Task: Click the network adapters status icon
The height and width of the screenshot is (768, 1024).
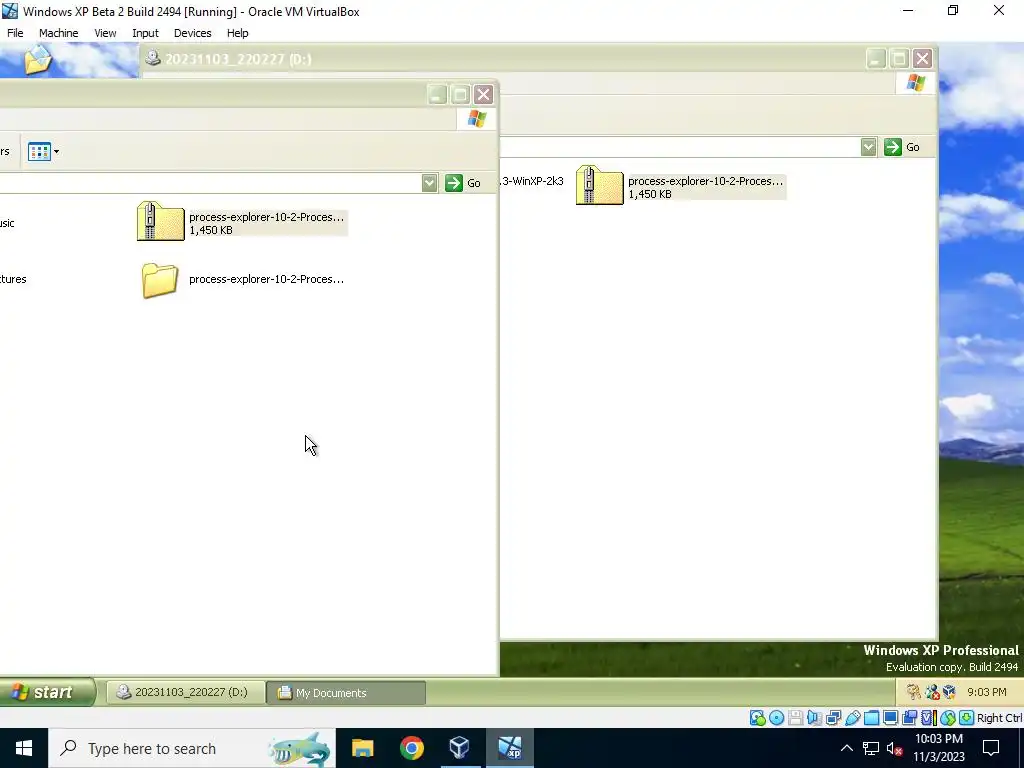Action: (833, 718)
